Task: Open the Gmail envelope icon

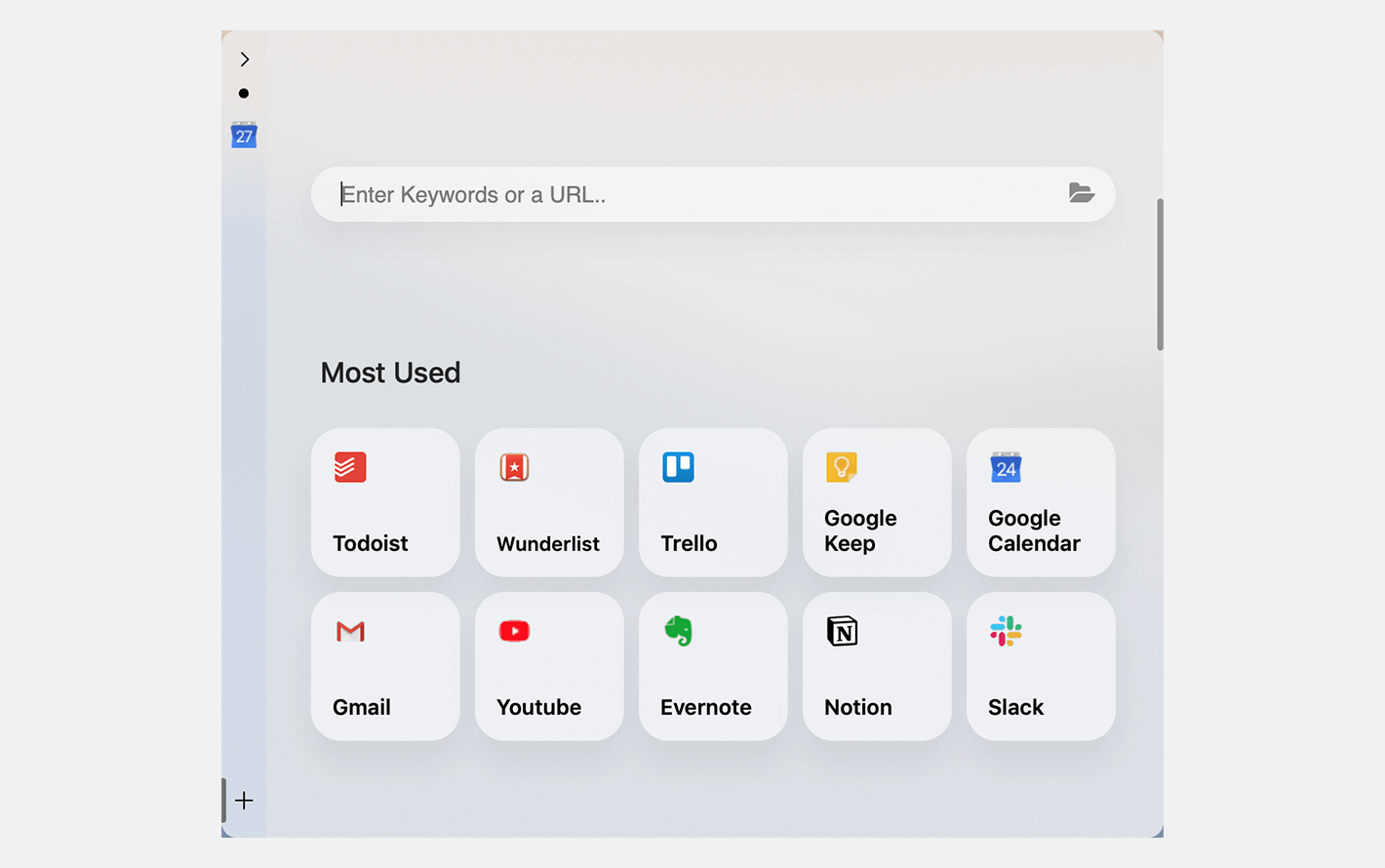Action: (350, 631)
